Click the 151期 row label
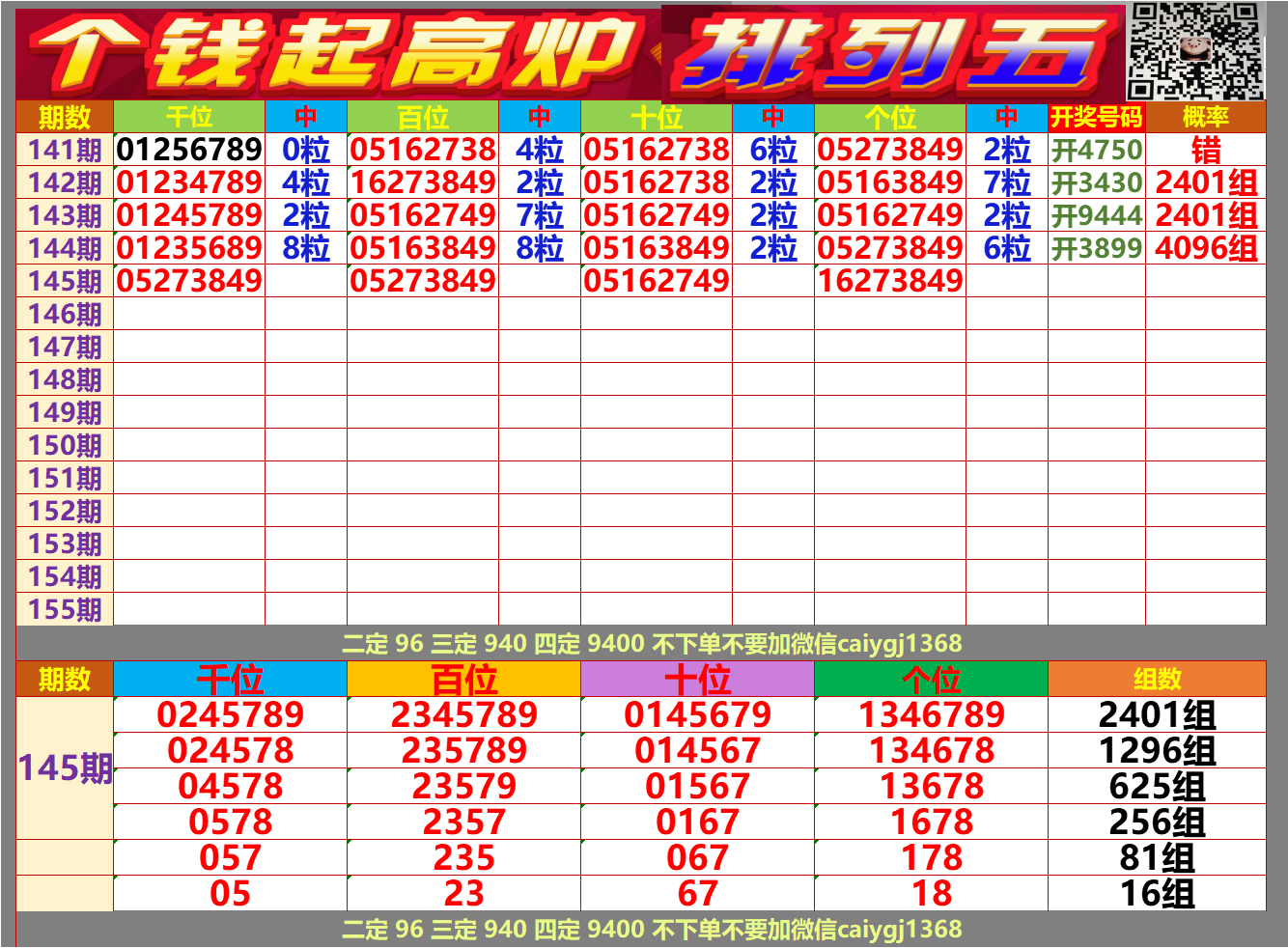The width and height of the screenshot is (1288, 948). coord(65,478)
